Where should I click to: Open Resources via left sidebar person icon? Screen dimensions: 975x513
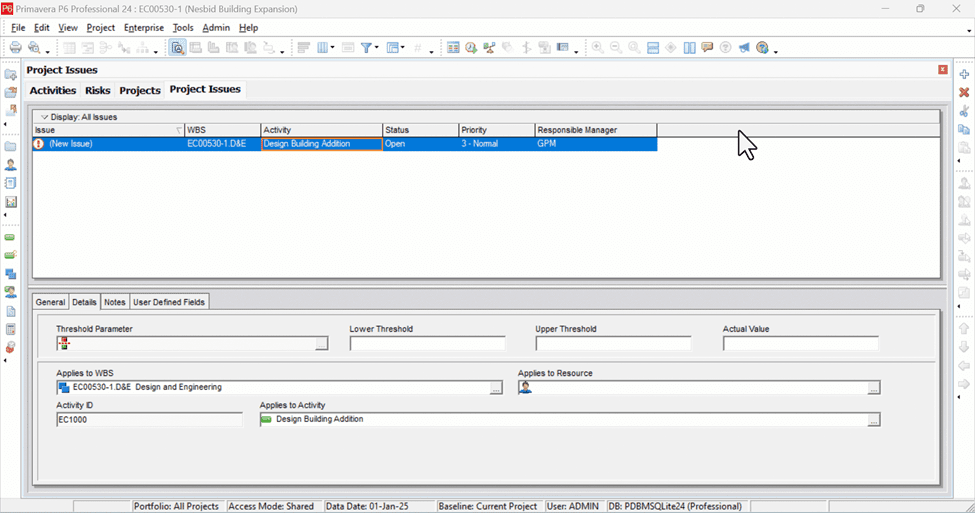coord(11,165)
